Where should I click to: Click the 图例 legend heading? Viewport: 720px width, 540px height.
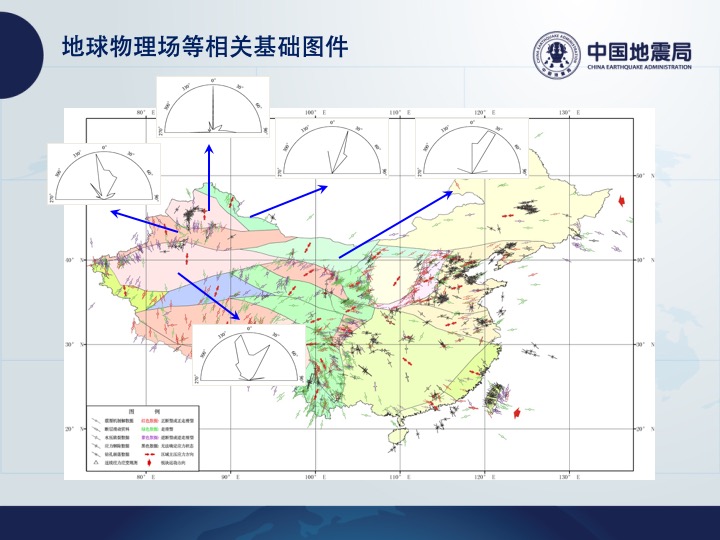coord(144,411)
